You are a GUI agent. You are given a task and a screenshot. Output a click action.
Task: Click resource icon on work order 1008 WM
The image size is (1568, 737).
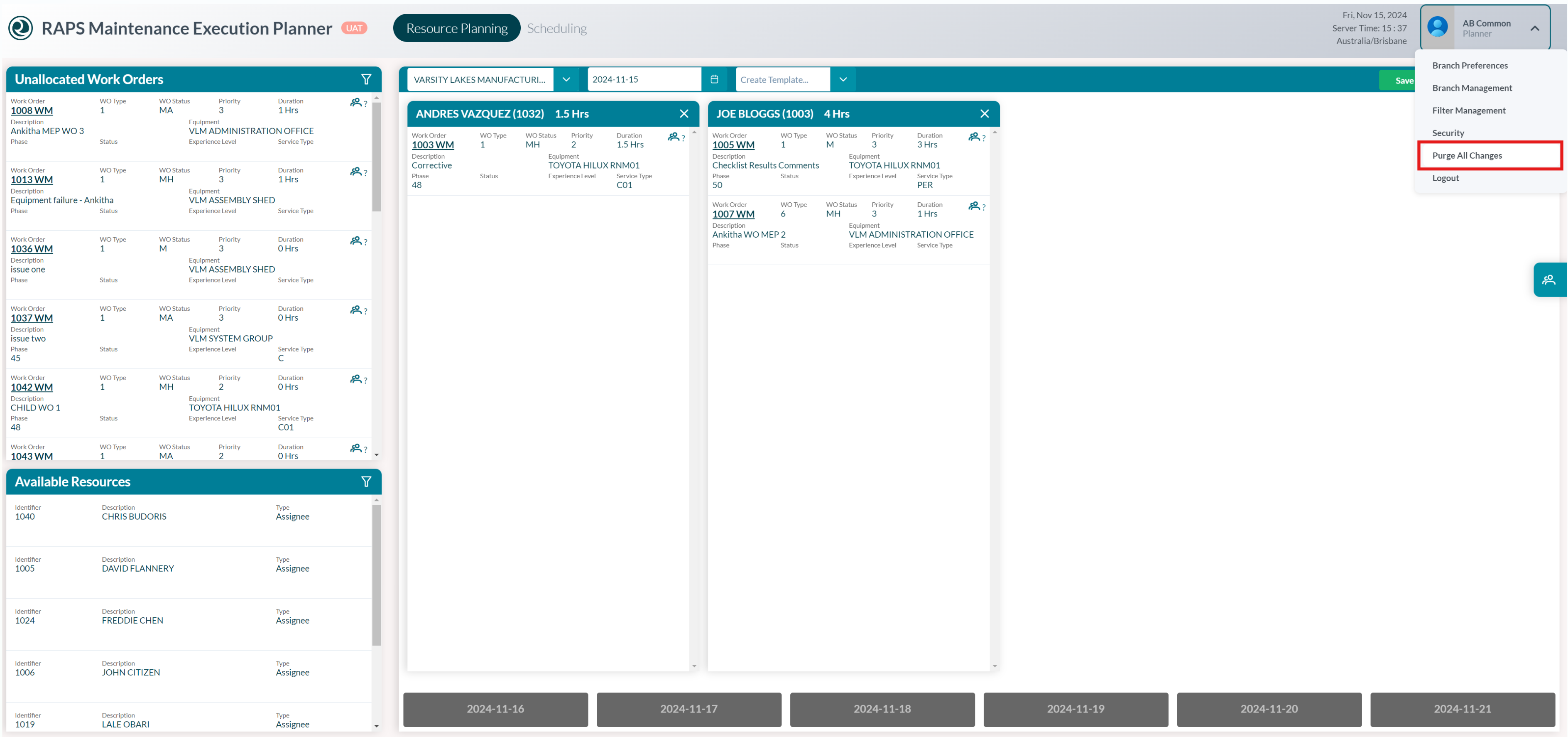click(x=356, y=102)
